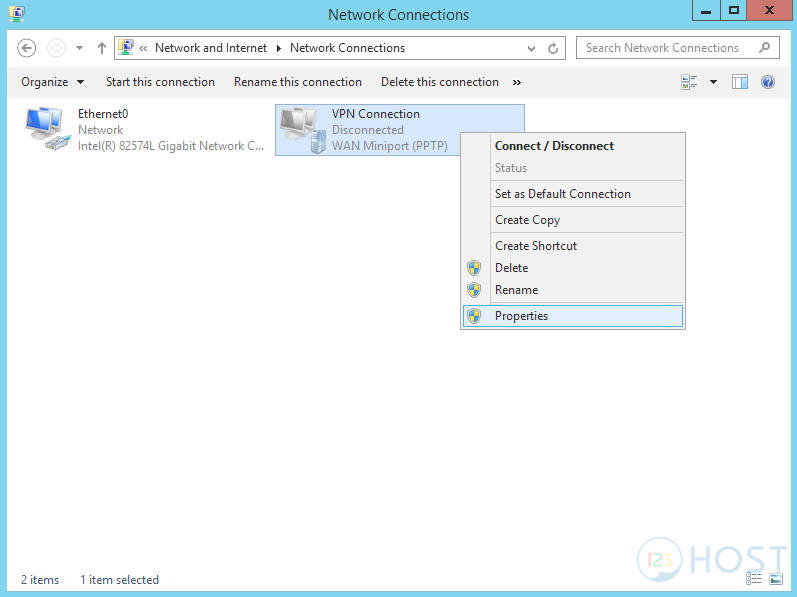Change your view icon
Image resolution: width=797 pixels, height=597 pixels.
pyautogui.click(x=689, y=82)
